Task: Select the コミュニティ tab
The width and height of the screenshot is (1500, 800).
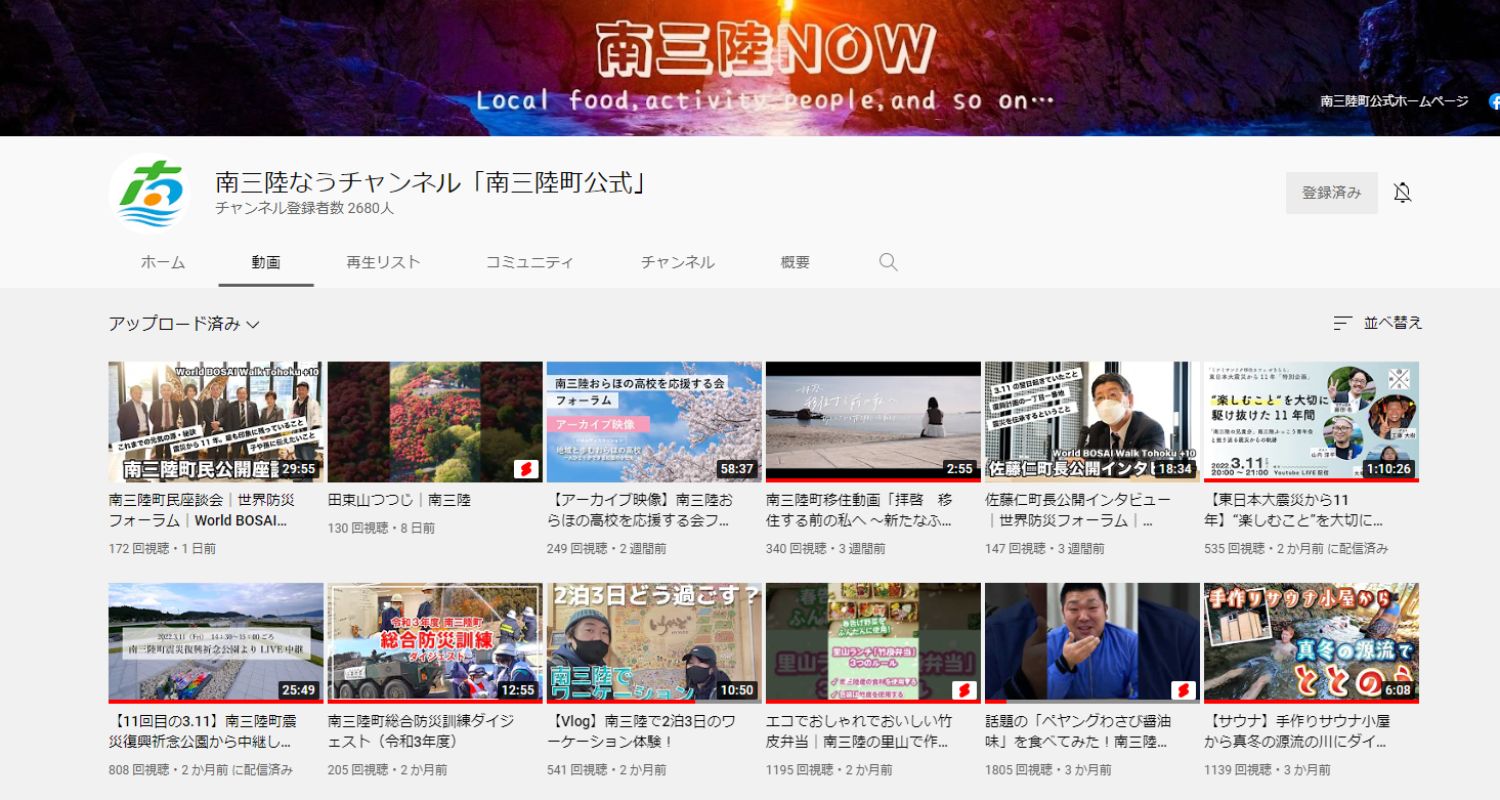Action: tap(530, 261)
